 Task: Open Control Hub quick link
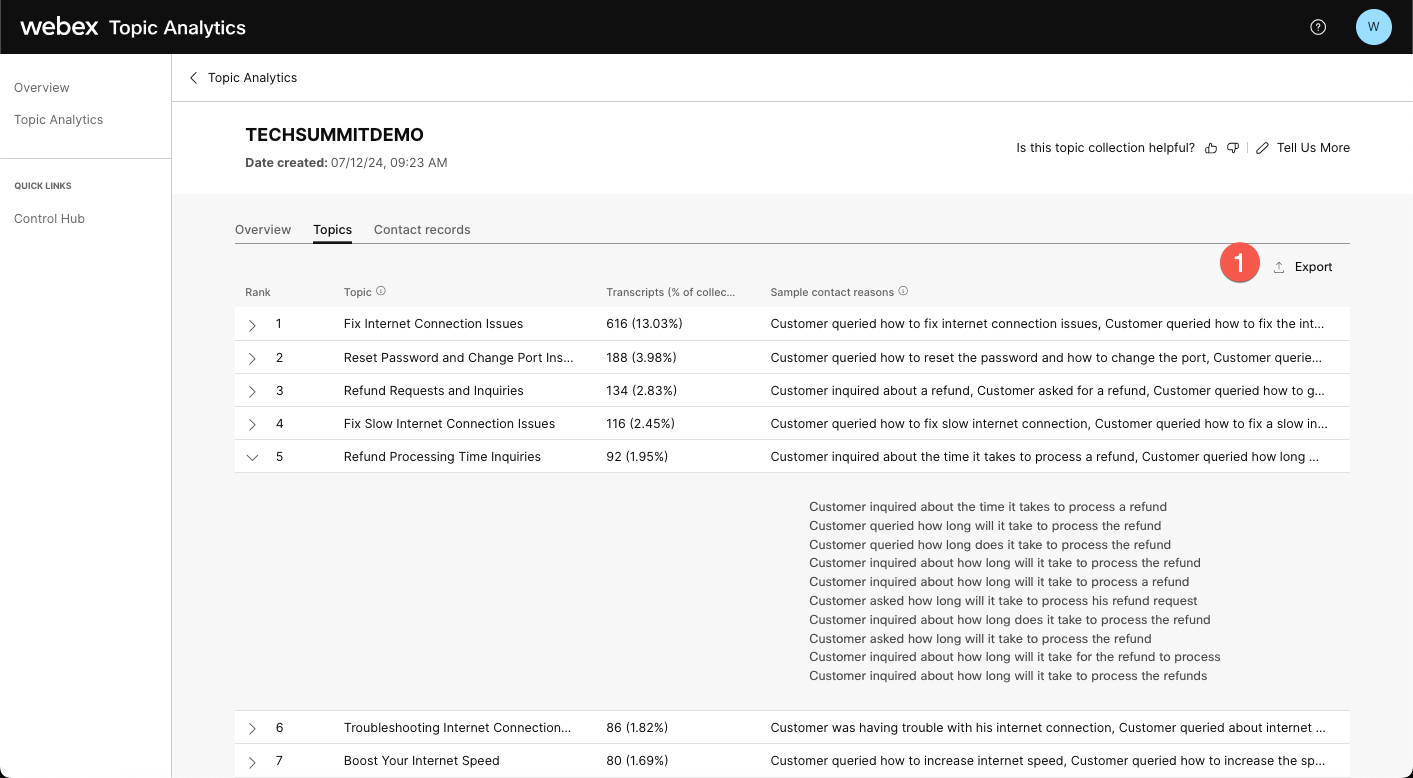49,219
